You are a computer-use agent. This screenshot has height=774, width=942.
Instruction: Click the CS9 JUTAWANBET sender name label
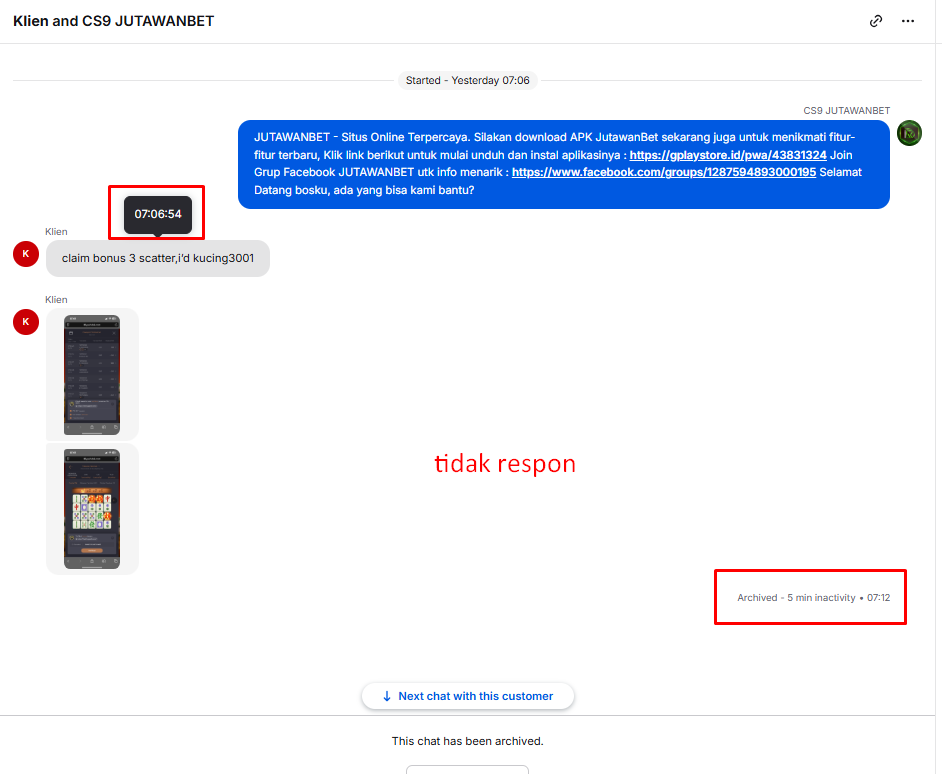pyautogui.click(x=846, y=111)
